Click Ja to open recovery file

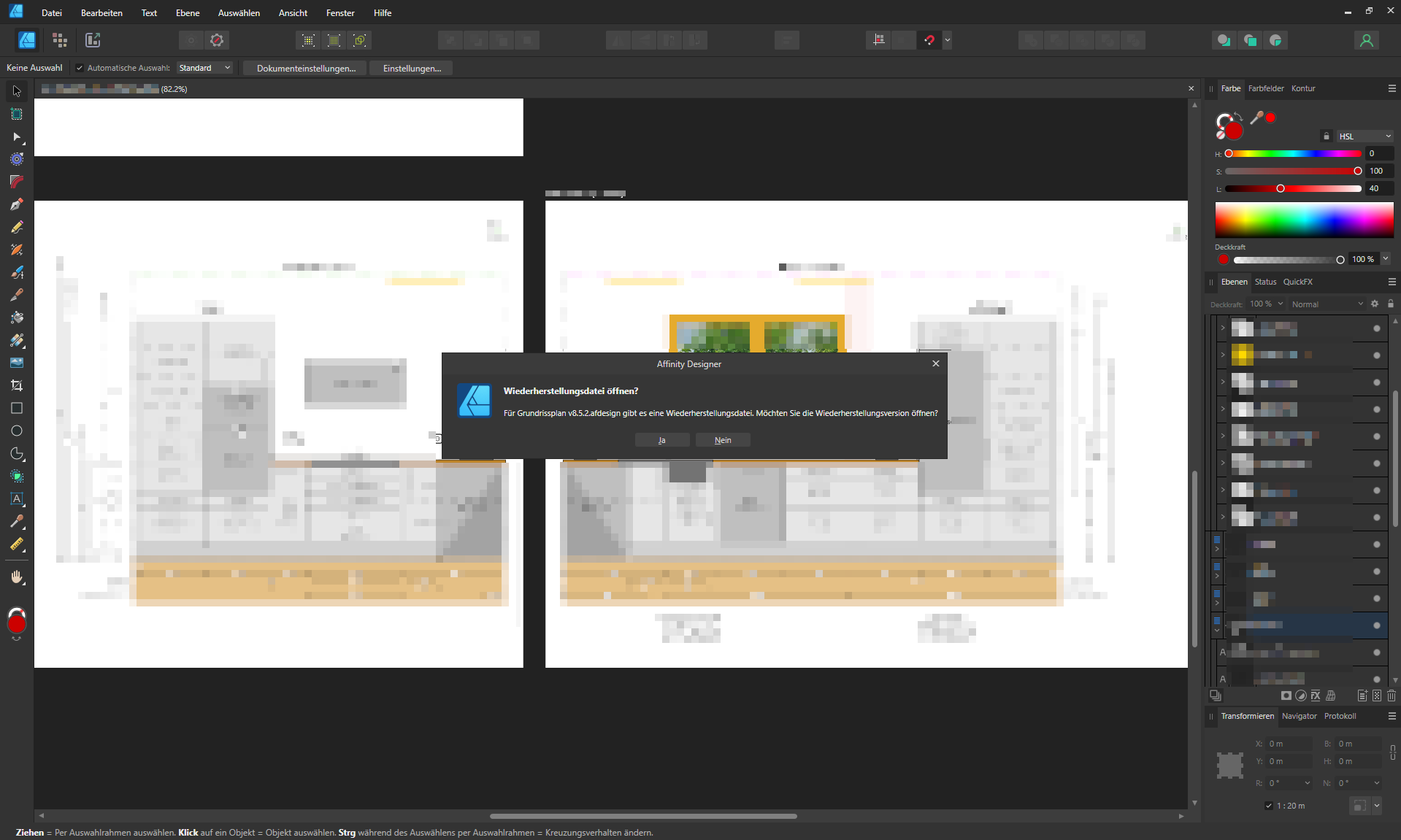[661, 440]
